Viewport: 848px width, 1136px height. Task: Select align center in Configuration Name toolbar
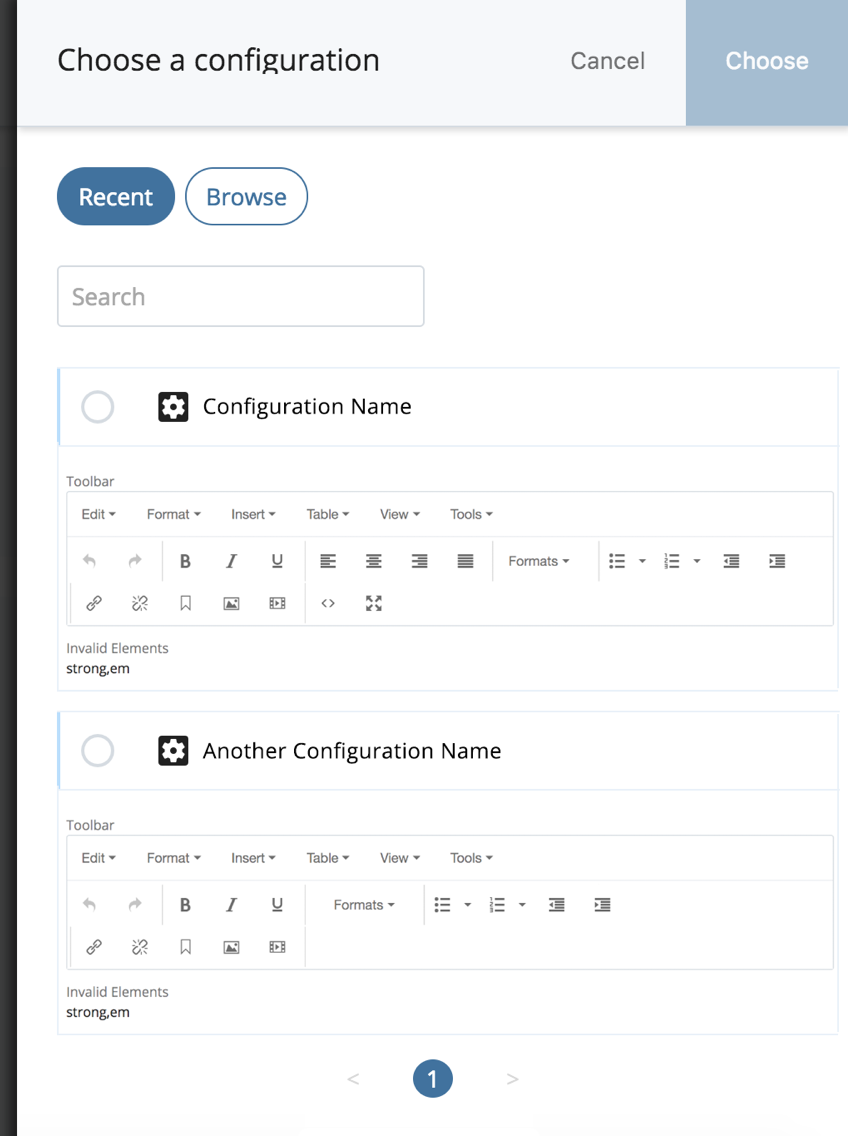(x=374, y=561)
